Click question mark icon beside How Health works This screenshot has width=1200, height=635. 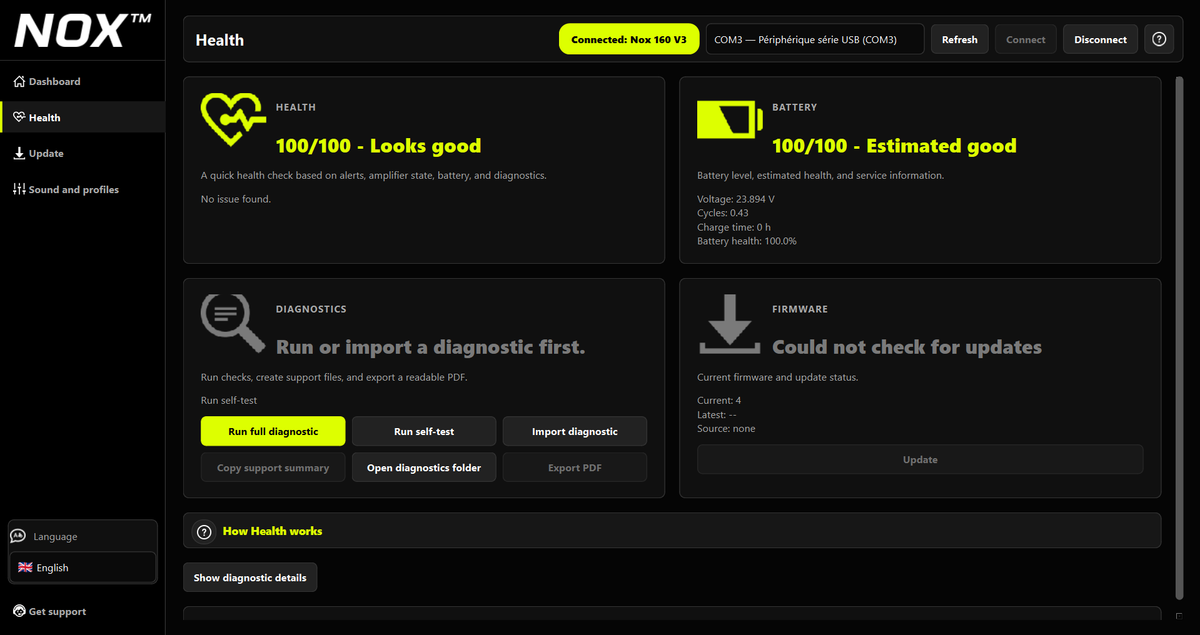[204, 531]
